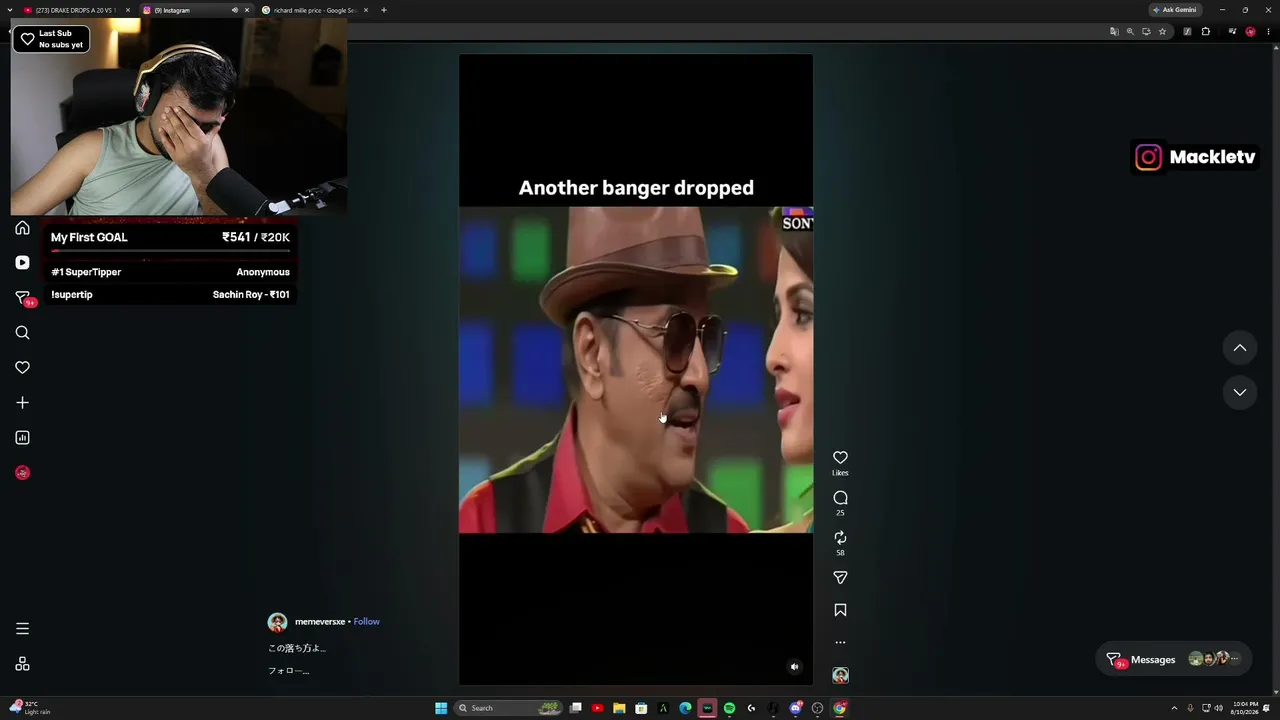Follow the memeversxe account
The width and height of the screenshot is (1280, 720).
pos(366,622)
